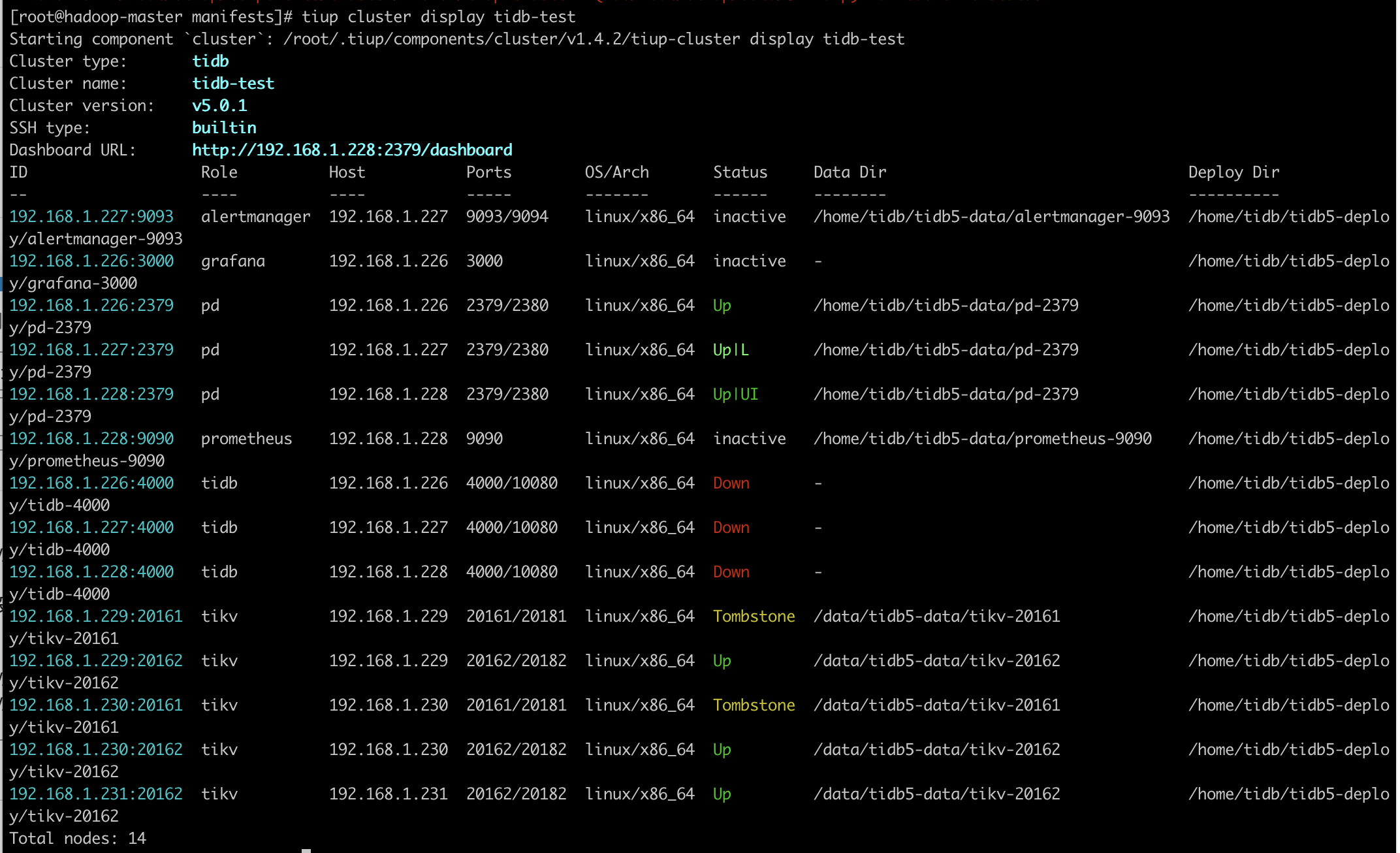Click the Down status for 192.168.1.227:4000
The image size is (1400, 853).
[731, 527]
